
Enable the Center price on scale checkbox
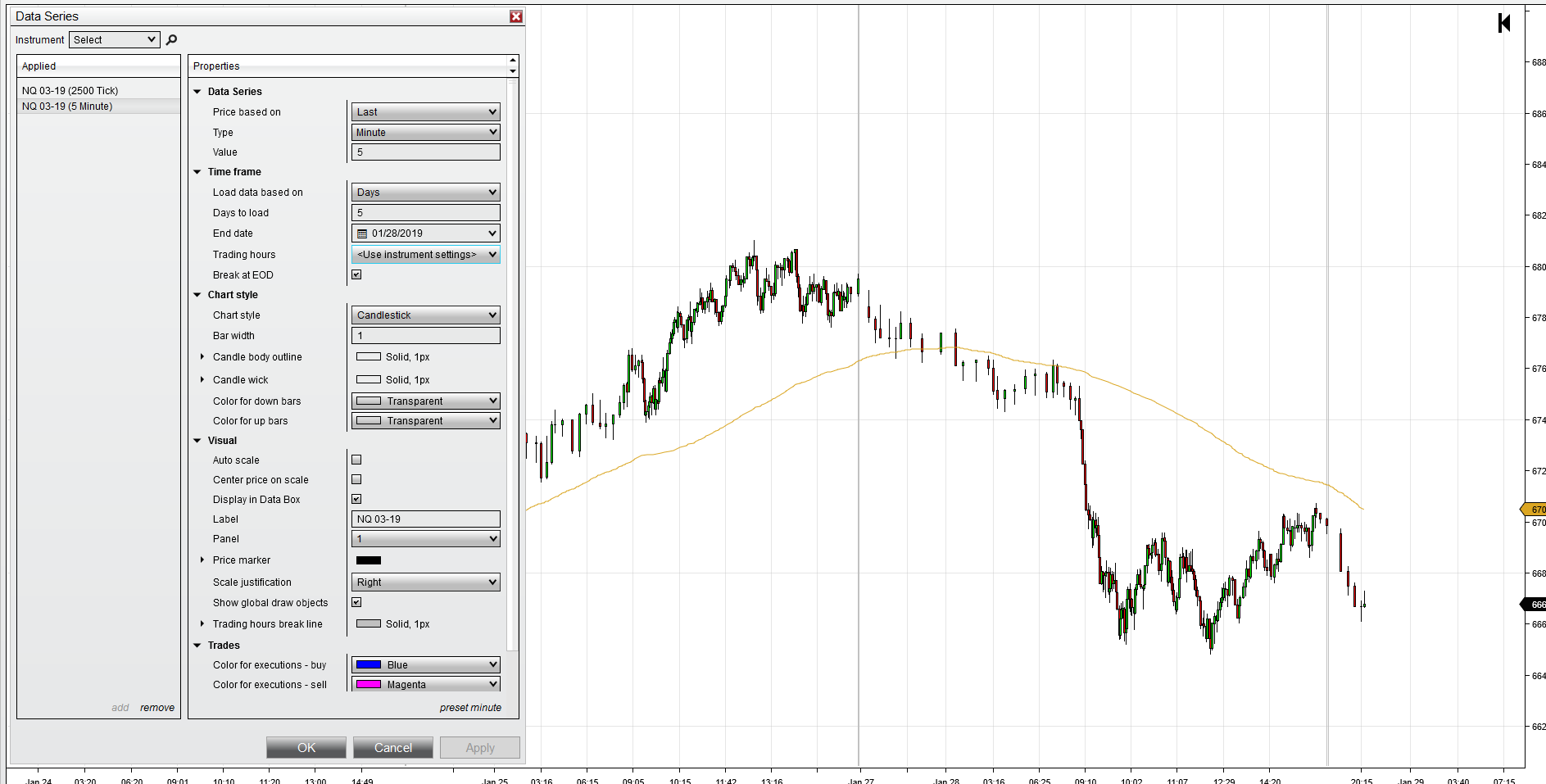coord(356,479)
